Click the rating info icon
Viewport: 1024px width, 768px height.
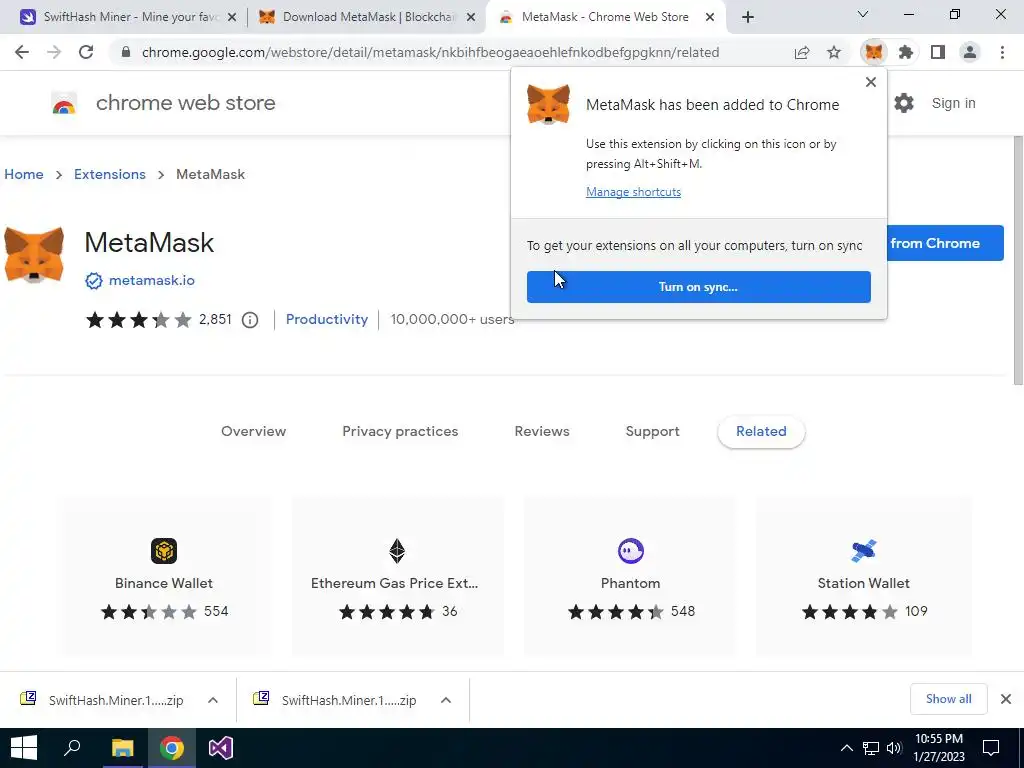coord(250,320)
